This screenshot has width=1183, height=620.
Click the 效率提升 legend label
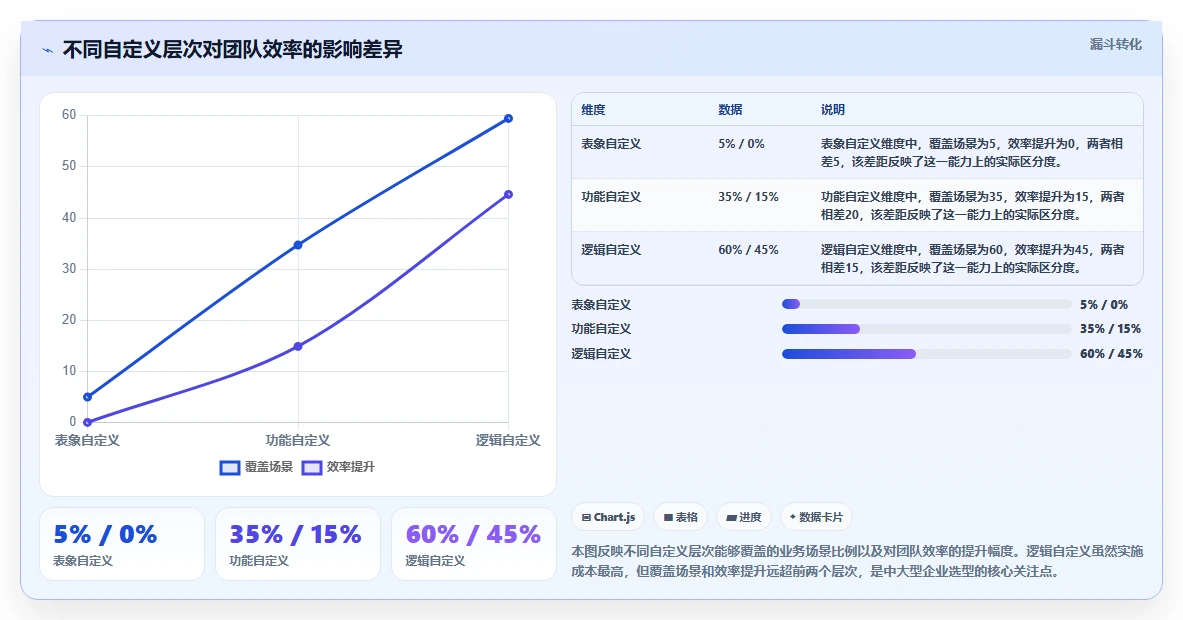[x=350, y=467]
